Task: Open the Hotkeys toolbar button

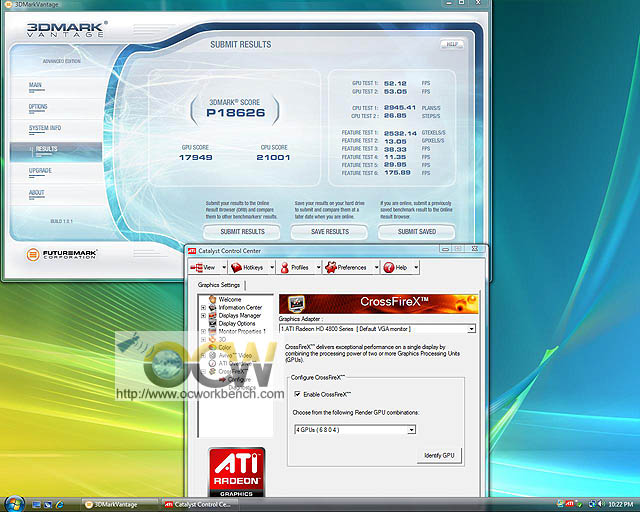Action: [x=248, y=267]
